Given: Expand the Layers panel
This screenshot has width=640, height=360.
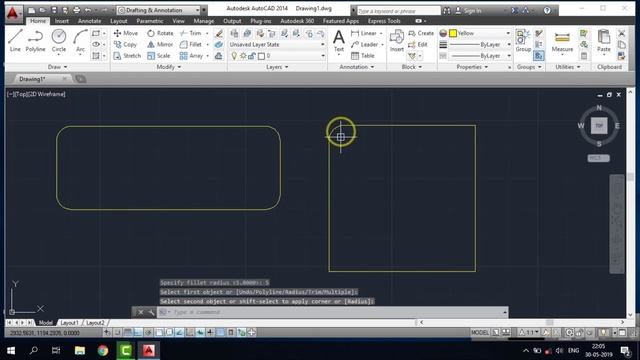Looking at the screenshot, I should 277,67.
